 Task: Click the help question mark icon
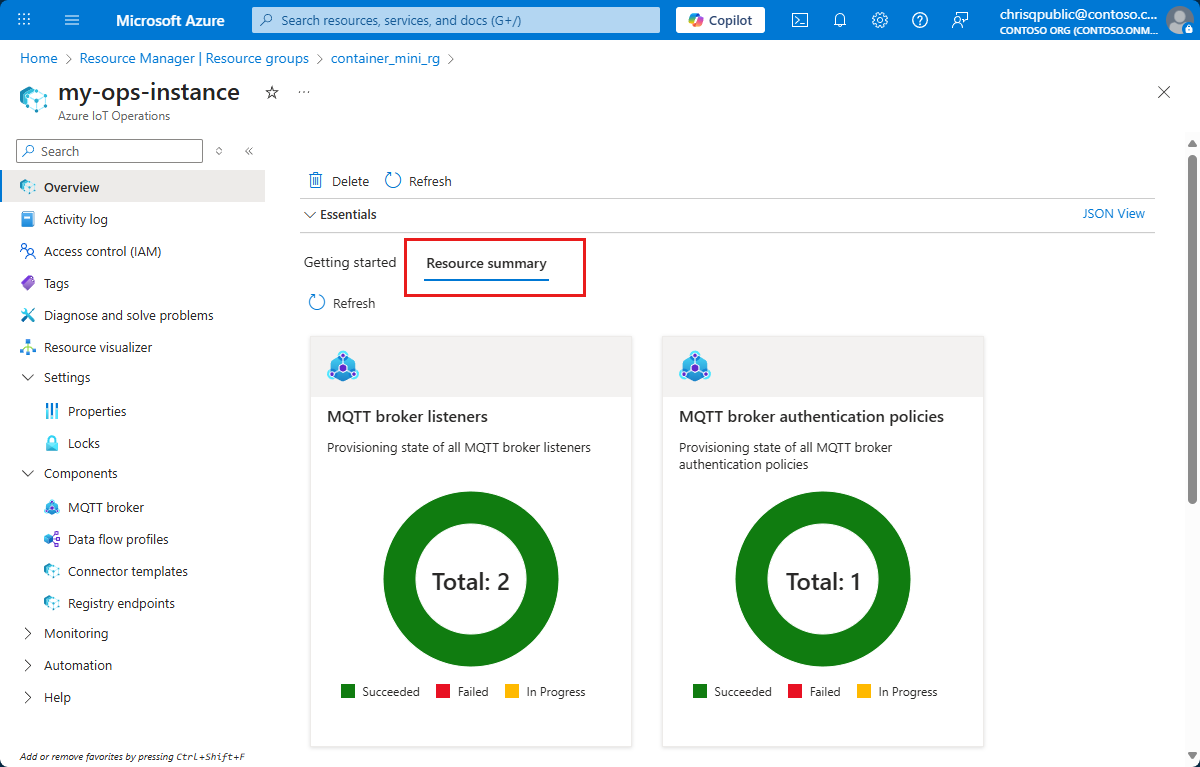(920, 20)
